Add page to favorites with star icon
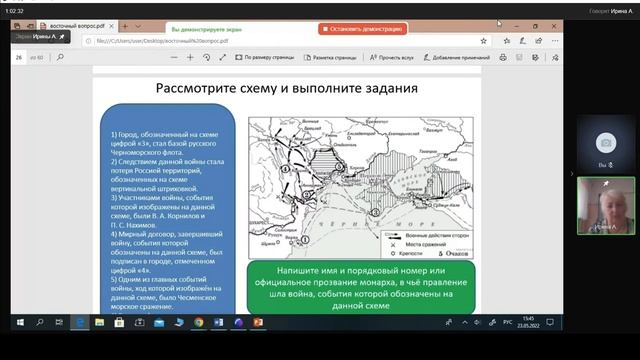 pyautogui.click(x=483, y=41)
